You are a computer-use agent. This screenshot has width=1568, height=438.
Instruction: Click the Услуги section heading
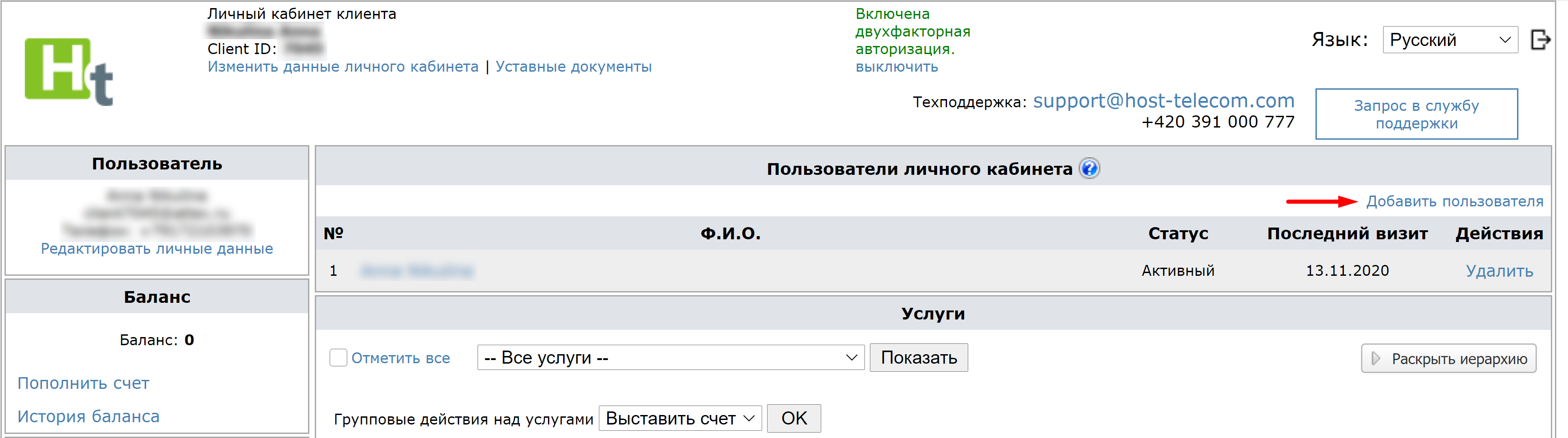[933, 314]
